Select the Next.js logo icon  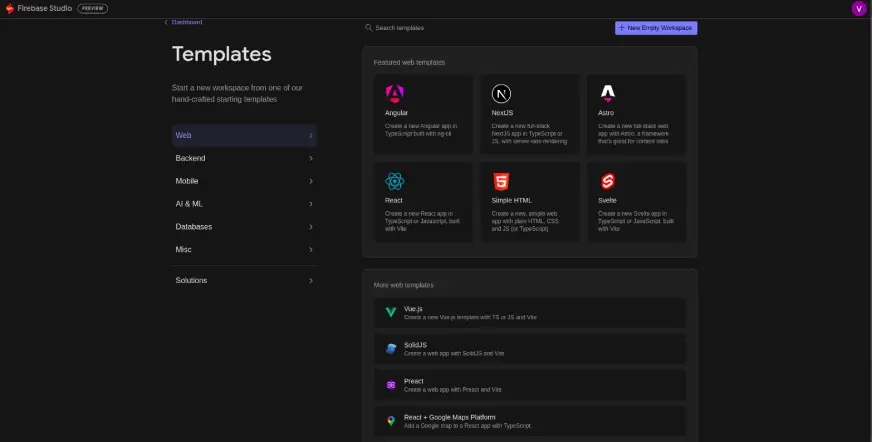[x=501, y=94]
